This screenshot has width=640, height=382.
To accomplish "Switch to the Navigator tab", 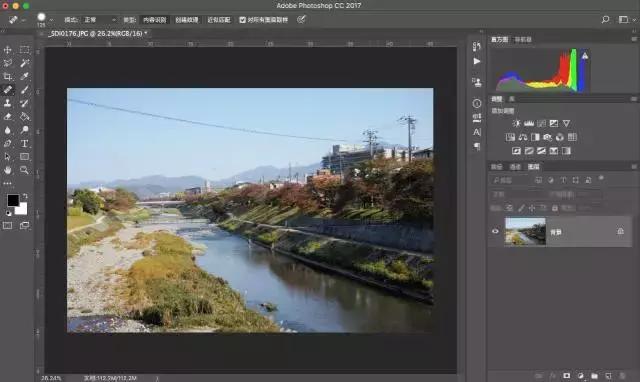I will [523, 39].
